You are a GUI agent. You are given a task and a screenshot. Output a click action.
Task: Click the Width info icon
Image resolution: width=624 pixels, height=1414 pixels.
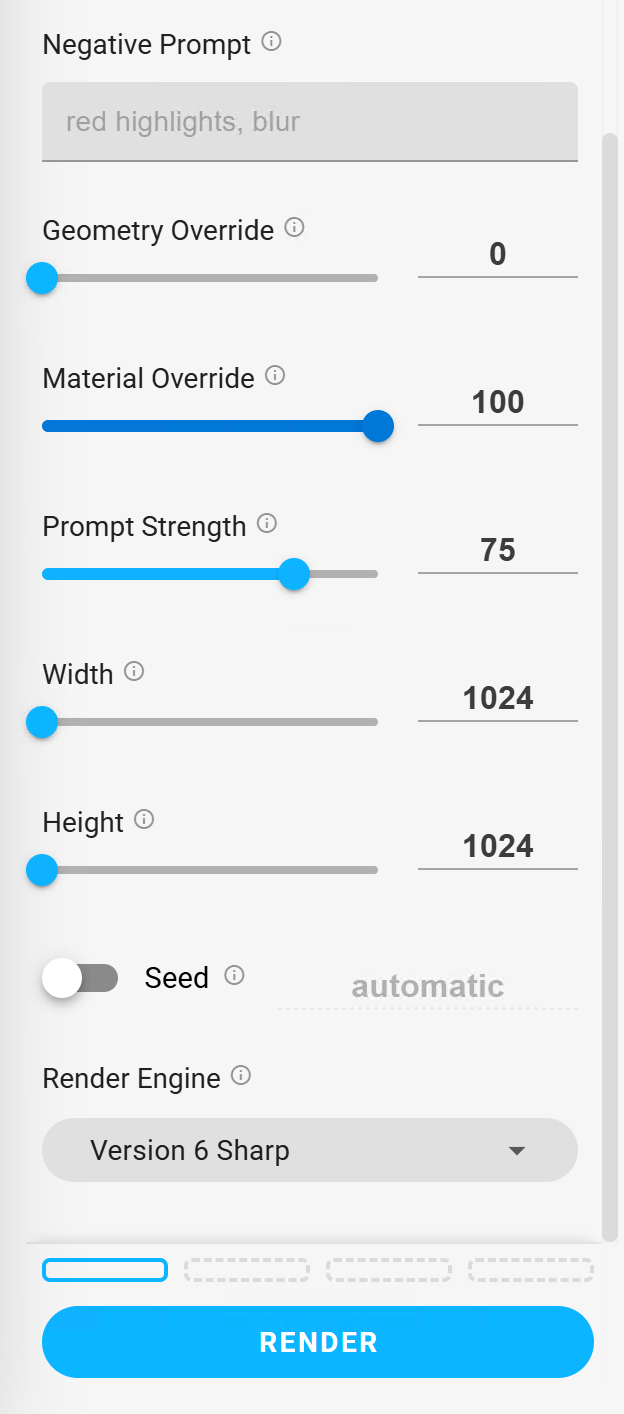134,671
